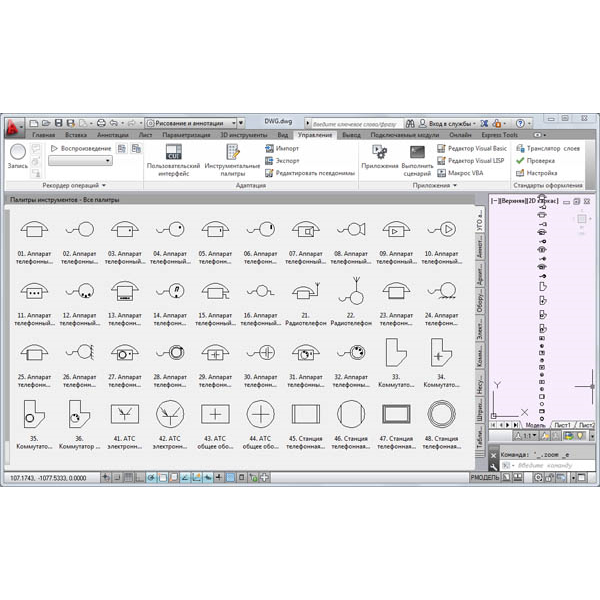This screenshot has height=600, width=600.
Task: Insert symbol 48. Станция телефонная
Action: 441,426
